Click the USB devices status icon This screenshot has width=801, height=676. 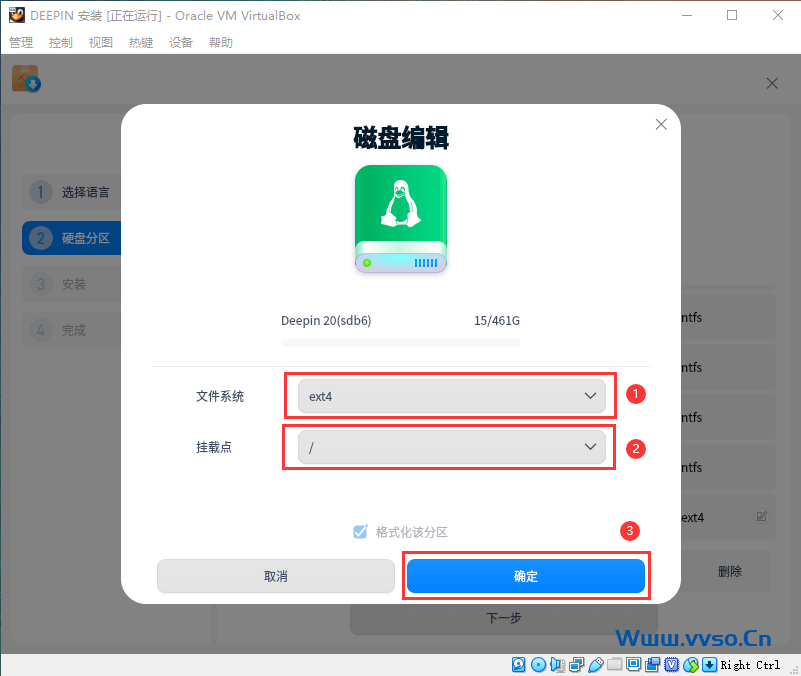click(595, 664)
